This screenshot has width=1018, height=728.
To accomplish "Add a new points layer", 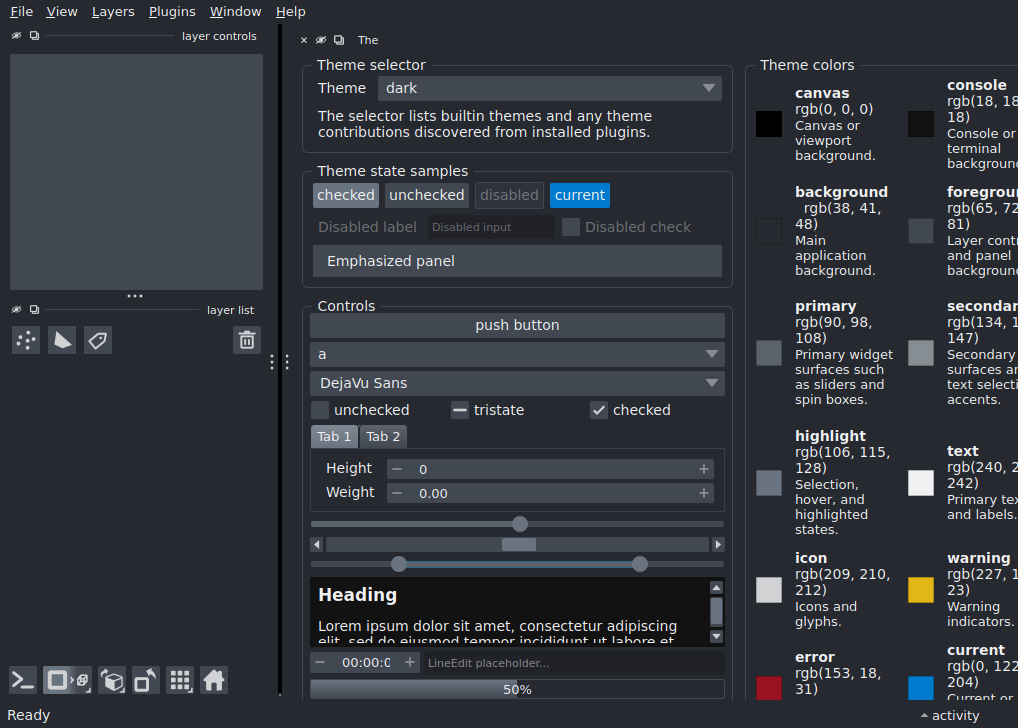I will [26, 340].
